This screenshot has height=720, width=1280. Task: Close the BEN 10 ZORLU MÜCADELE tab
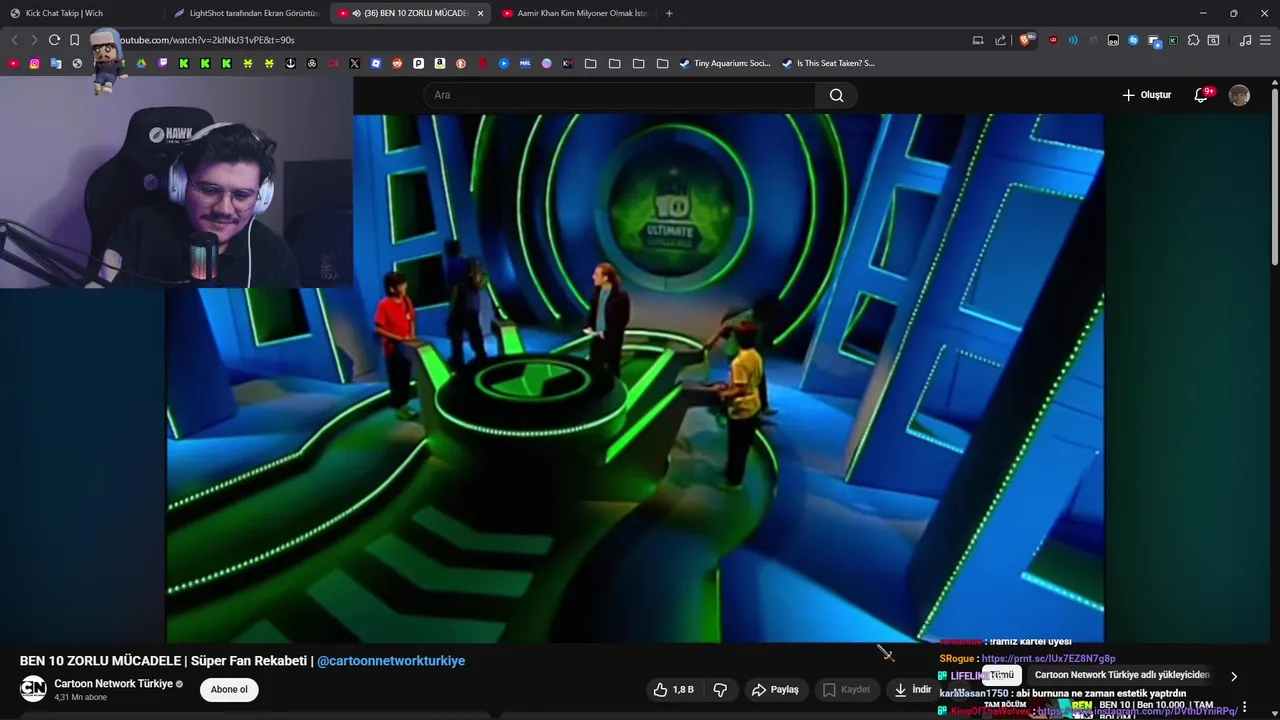click(x=480, y=13)
